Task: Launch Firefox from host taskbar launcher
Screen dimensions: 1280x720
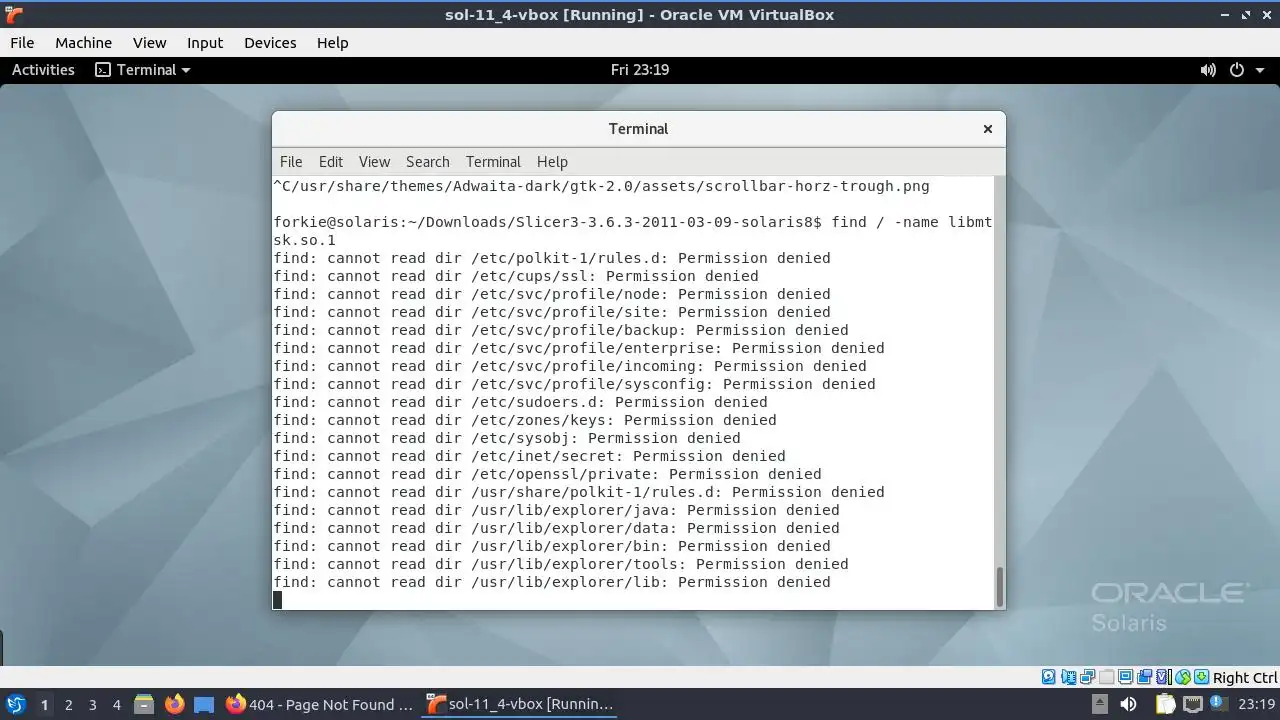Action: click(x=175, y=704)
